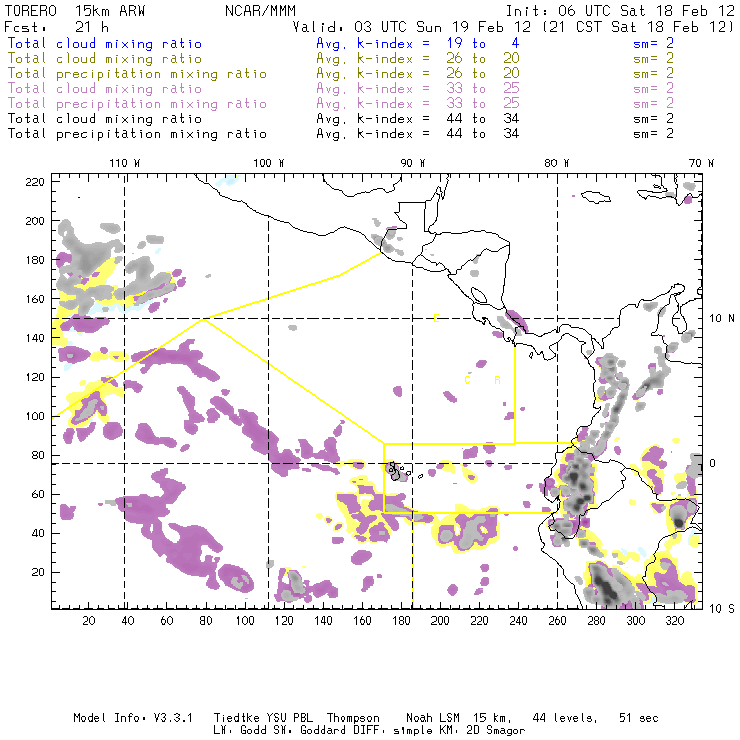Screen dimensions: 740x740
Task: Click the purple "Total precipitation mixing ratio" legend line
Action: click(x=137, y=104)
